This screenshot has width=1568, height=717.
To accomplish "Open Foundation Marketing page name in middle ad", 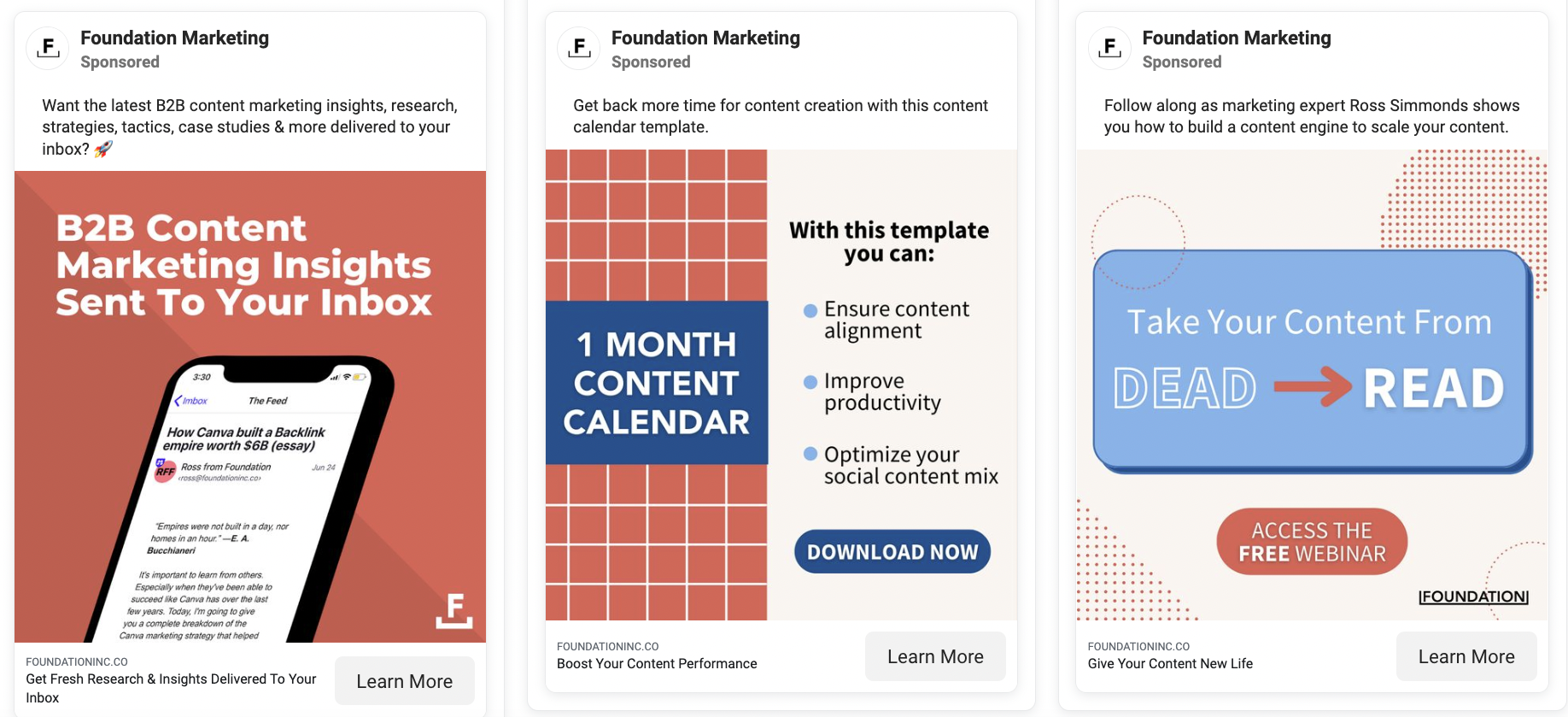I will coord(705,38).
